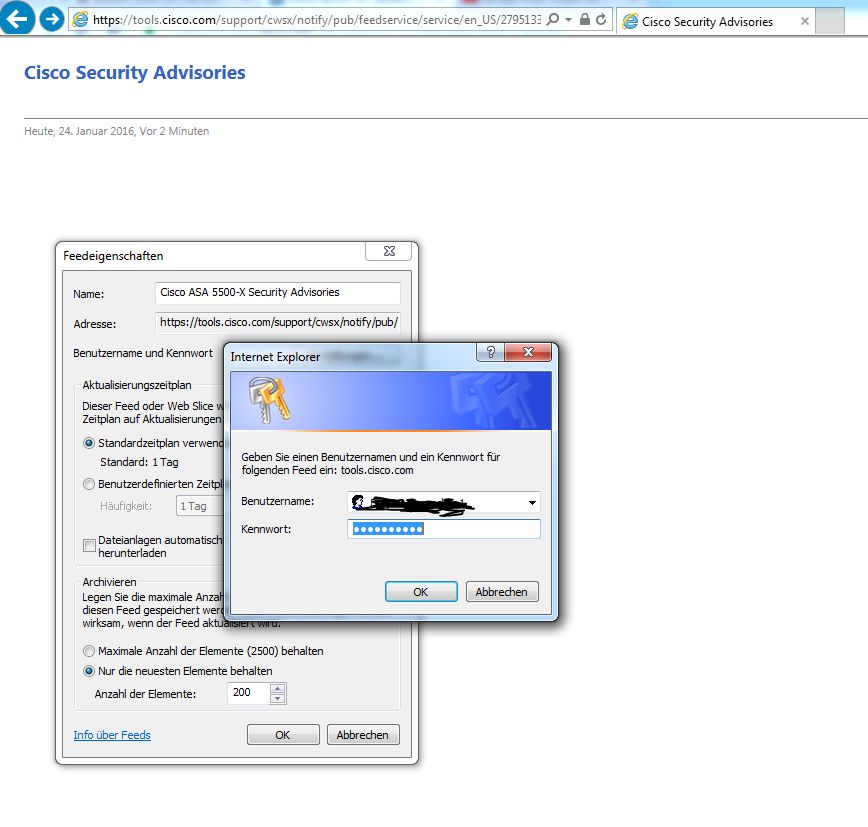
Task: Select Standardzeitplan verwenden radio button
Action: point(89,443)
